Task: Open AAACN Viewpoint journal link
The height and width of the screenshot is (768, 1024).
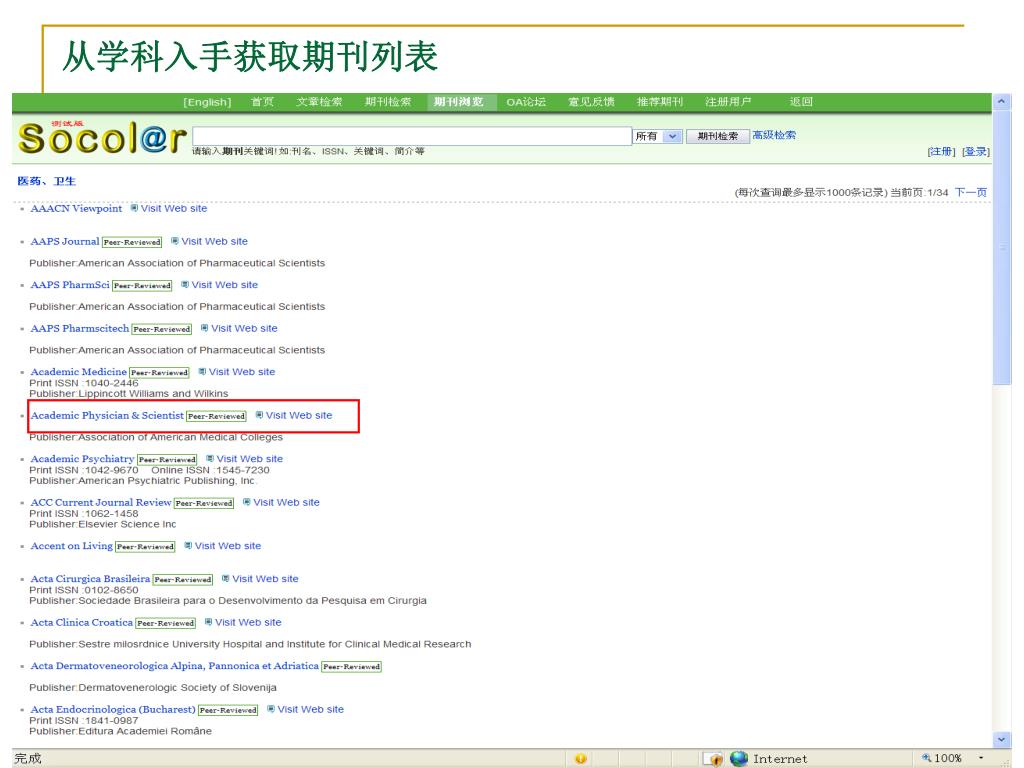Action: 76,208
